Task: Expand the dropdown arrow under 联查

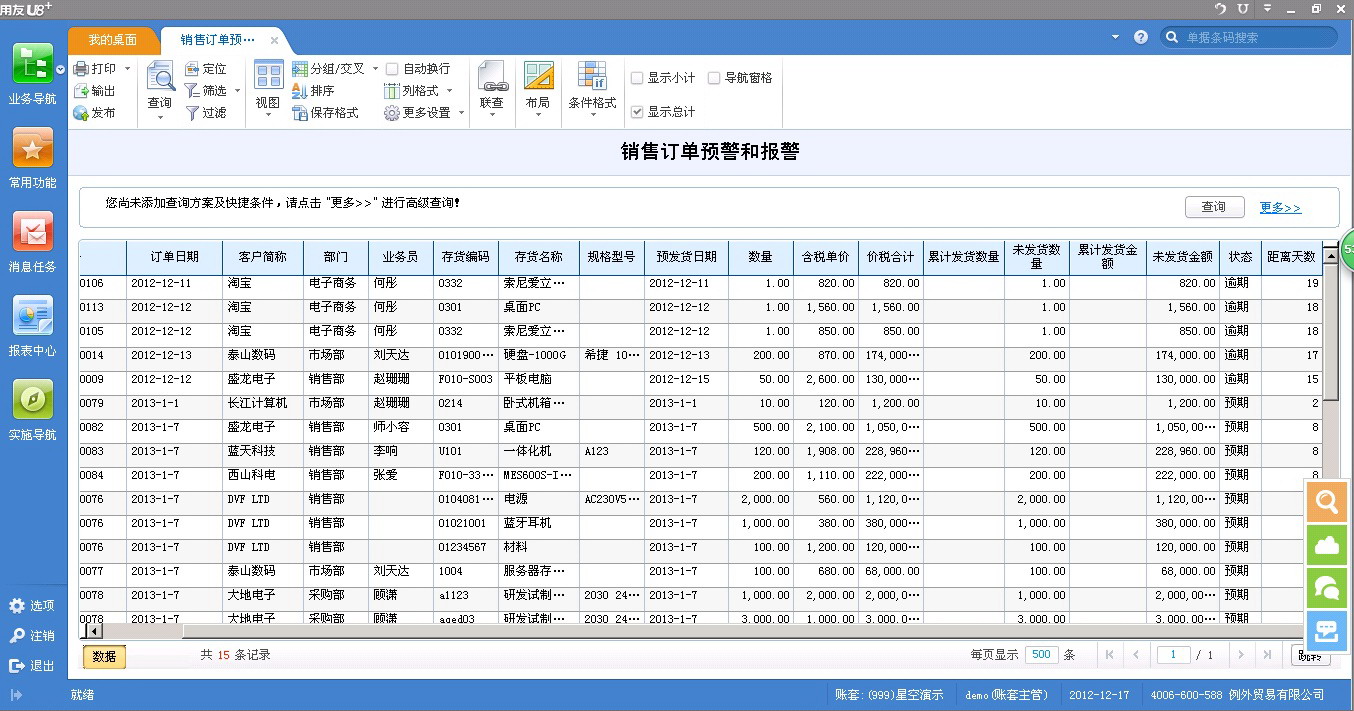Action: coord(492,117)
